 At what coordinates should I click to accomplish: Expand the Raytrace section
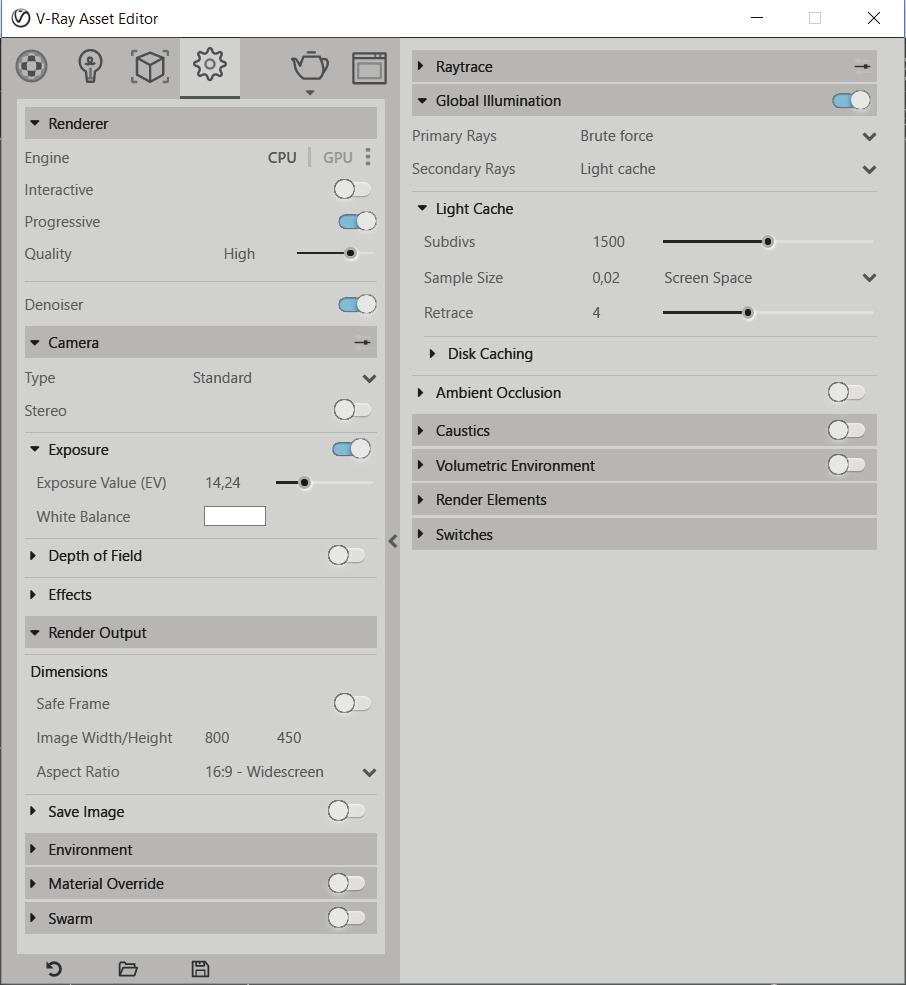click(x=420, y=66)
